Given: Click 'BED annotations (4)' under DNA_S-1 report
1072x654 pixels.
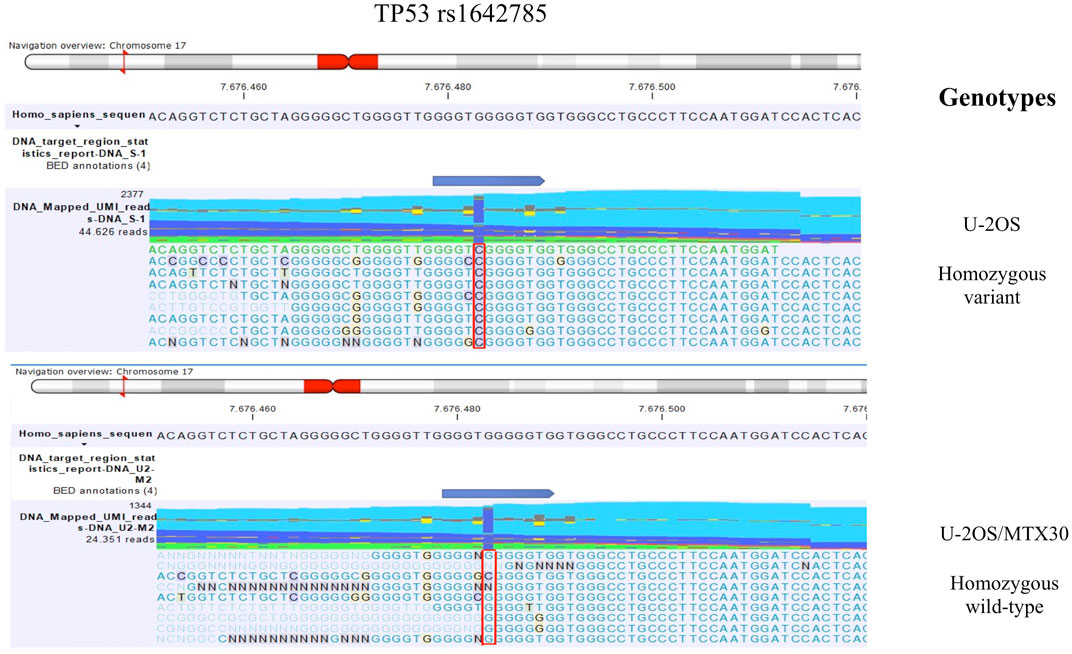Looking at the screenshot, I should 98,165.
